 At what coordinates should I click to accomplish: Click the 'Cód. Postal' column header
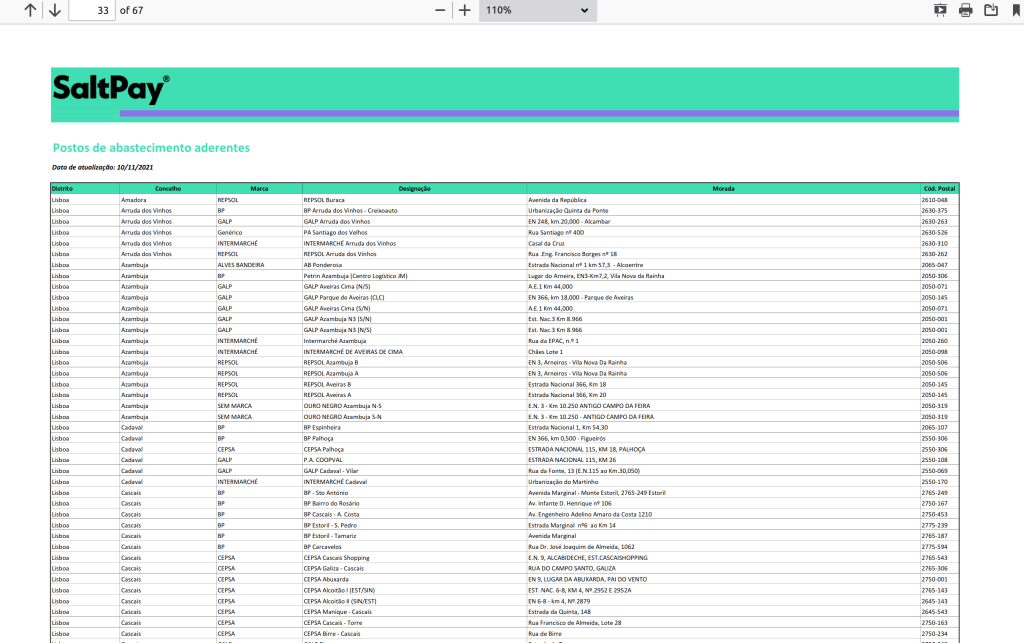tap(940, 189)
